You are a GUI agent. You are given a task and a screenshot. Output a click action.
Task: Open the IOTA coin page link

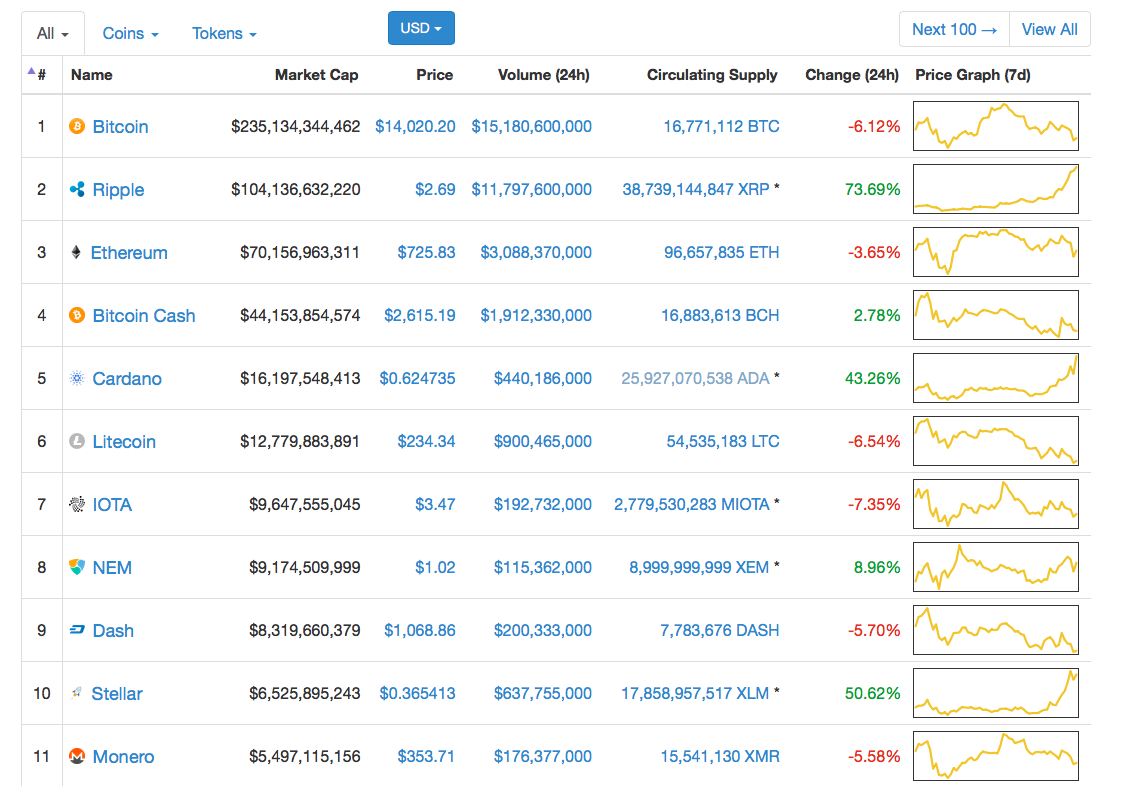(112, 504)
